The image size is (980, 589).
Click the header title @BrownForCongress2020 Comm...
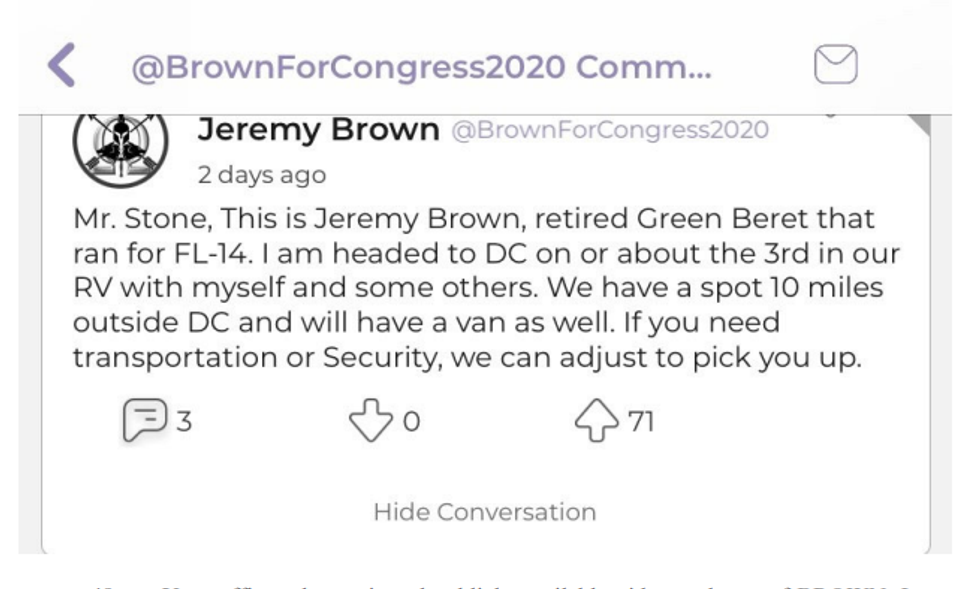[x=421, y=66]
